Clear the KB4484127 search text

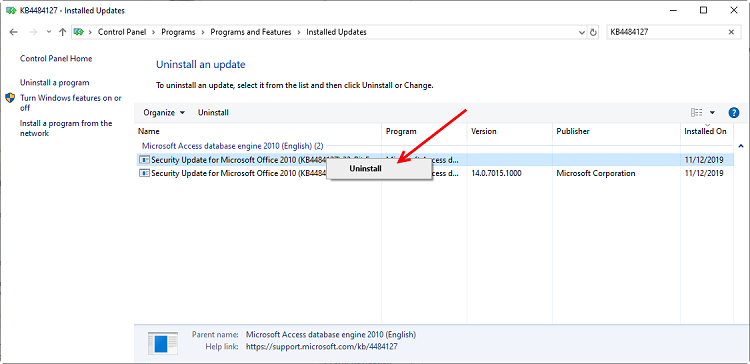[x=731, y=32]
